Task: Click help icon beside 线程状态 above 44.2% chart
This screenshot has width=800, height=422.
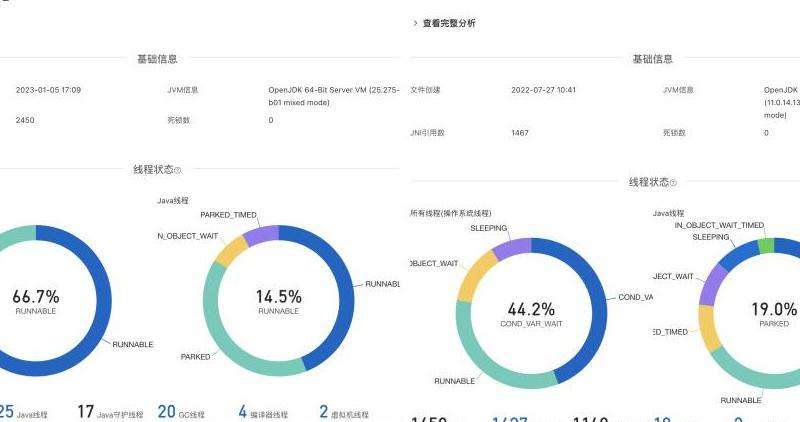Action: (673, 183)
